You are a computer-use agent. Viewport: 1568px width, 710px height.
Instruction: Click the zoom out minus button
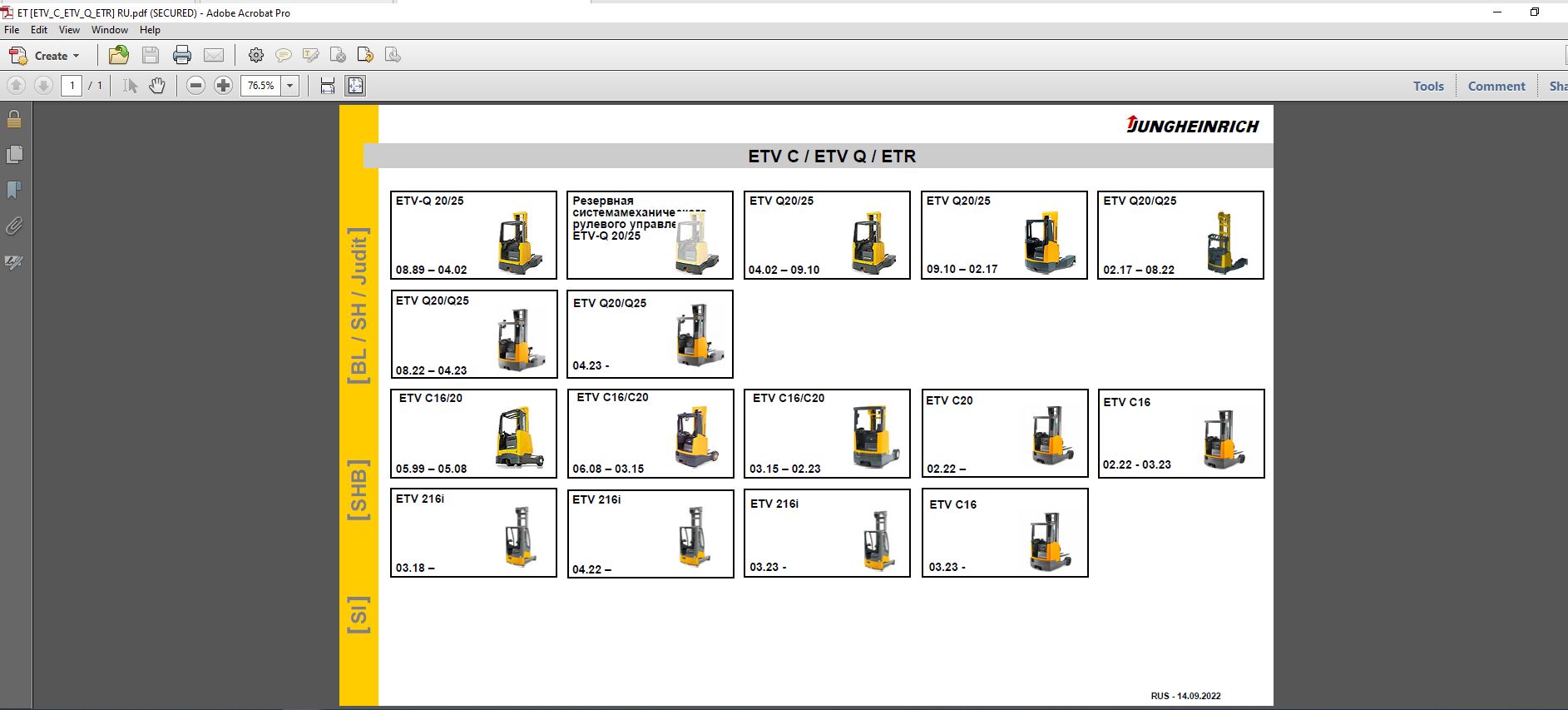pos(195,86)
